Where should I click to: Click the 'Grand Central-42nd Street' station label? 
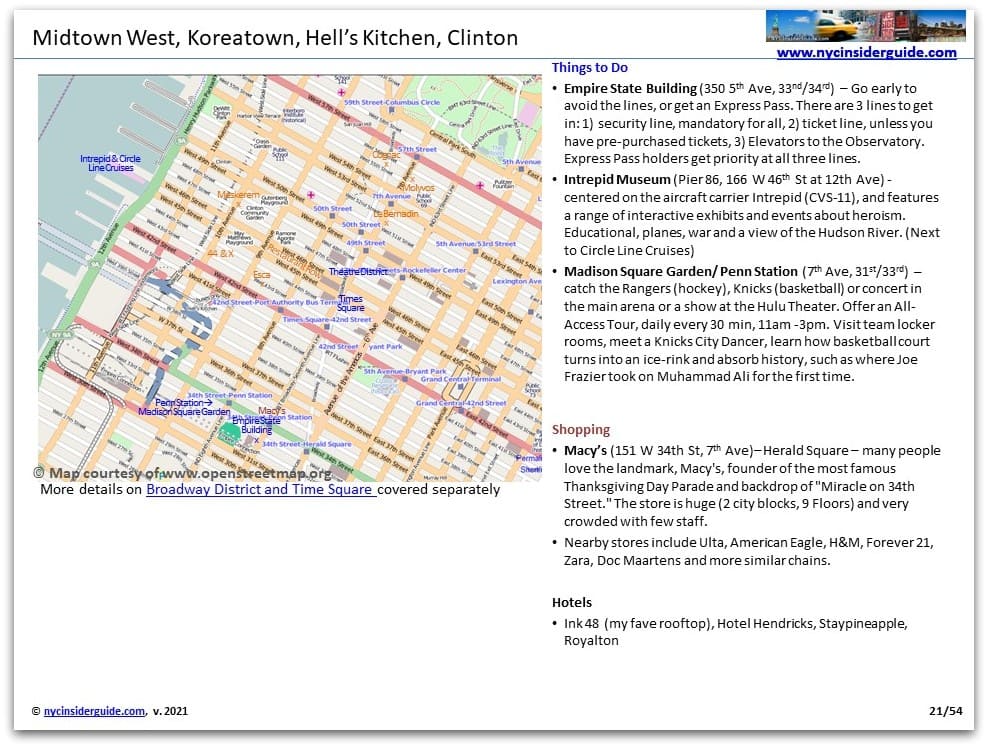coord(461,403)
